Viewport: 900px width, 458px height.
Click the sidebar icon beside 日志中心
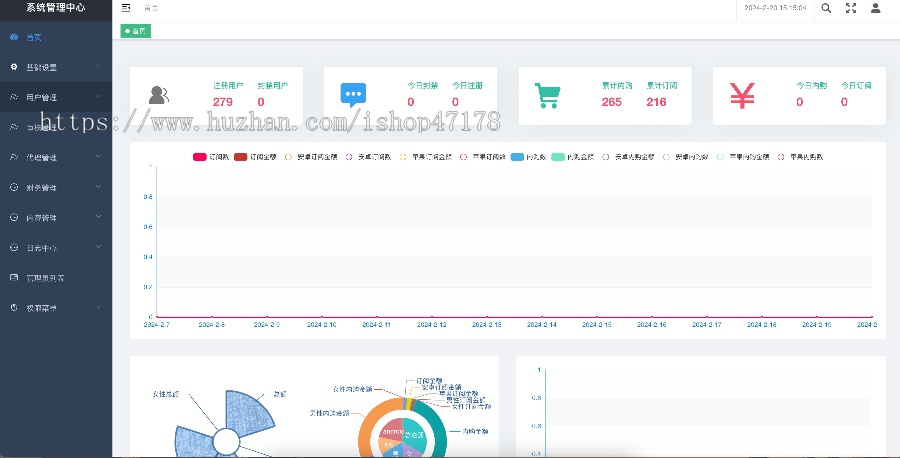[x=14, y=247]
